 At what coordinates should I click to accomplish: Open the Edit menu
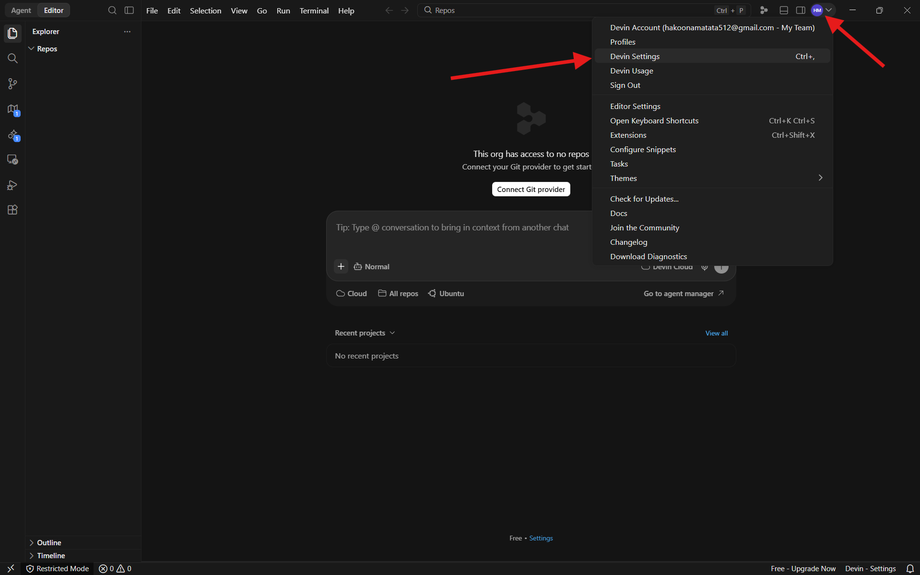174,11
